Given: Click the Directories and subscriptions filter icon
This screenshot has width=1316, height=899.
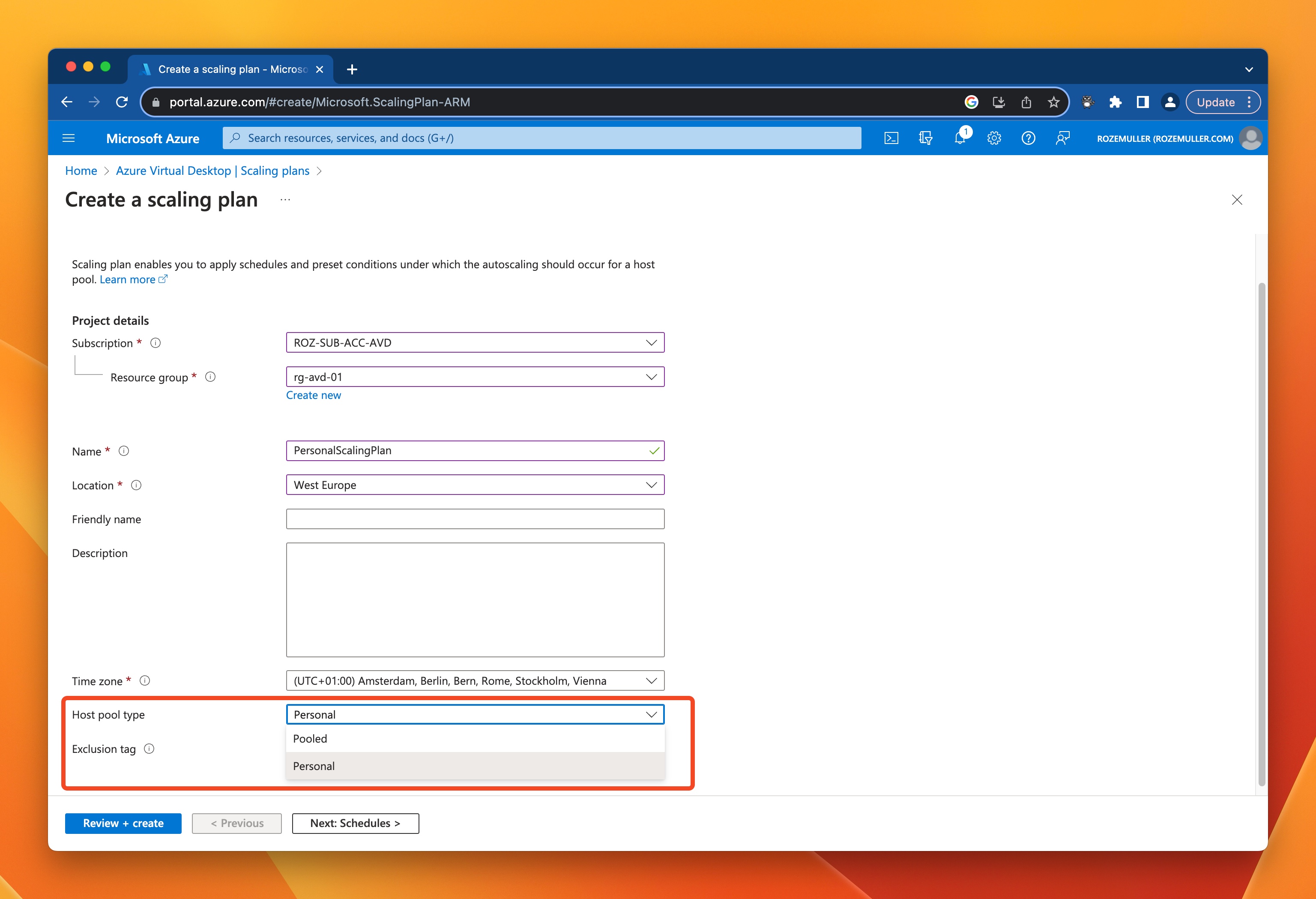Looking at the screenshot, I should pos(925,138).
